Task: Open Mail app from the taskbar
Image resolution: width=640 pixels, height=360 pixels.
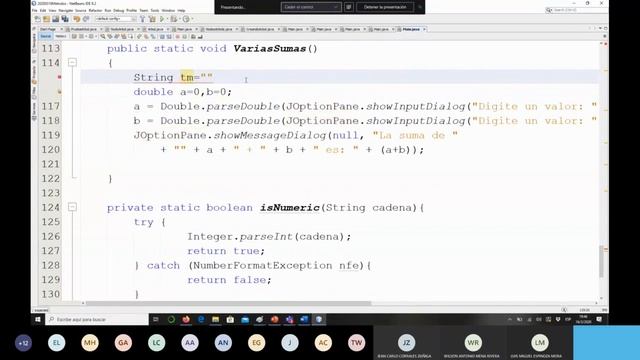Action: (245, 320)
